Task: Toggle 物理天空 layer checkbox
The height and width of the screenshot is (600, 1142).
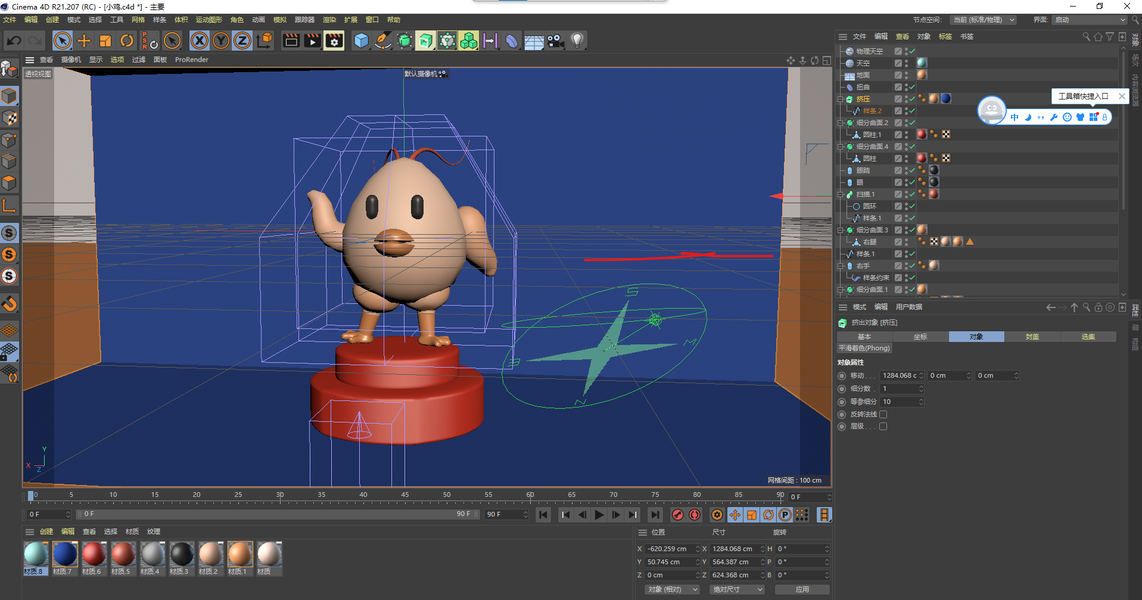Action: (898, 51)
